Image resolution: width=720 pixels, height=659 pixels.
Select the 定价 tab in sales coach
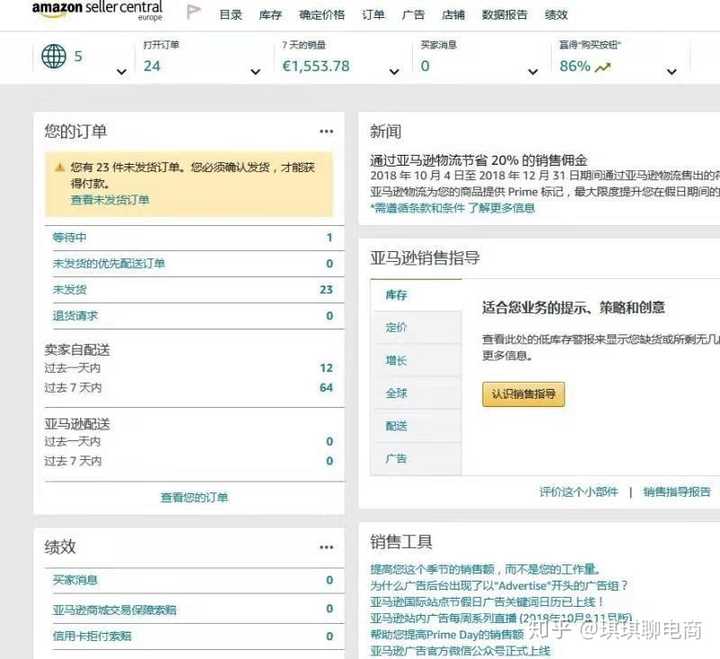coord(417,327)
